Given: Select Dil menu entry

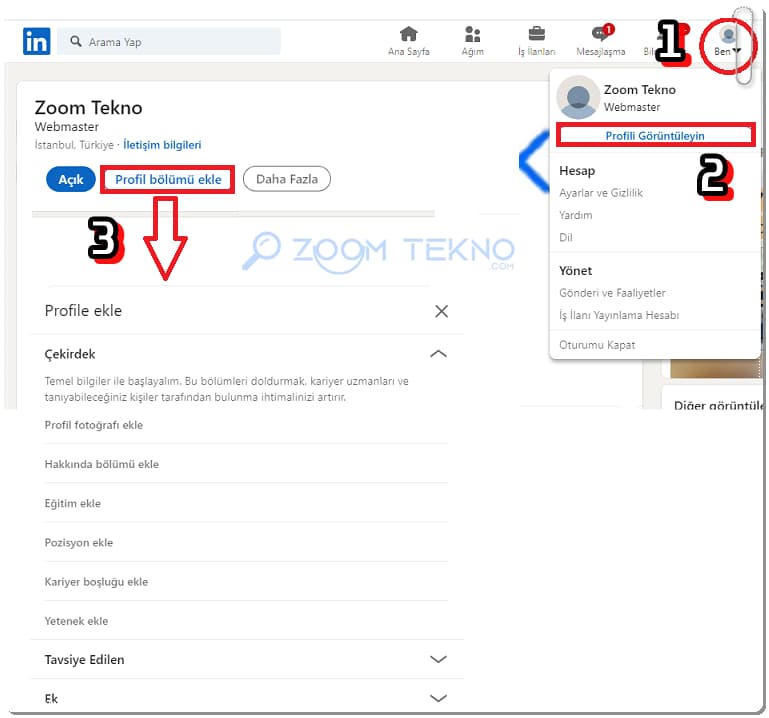Looking at the screenshot, I should (x=565, y=237).
